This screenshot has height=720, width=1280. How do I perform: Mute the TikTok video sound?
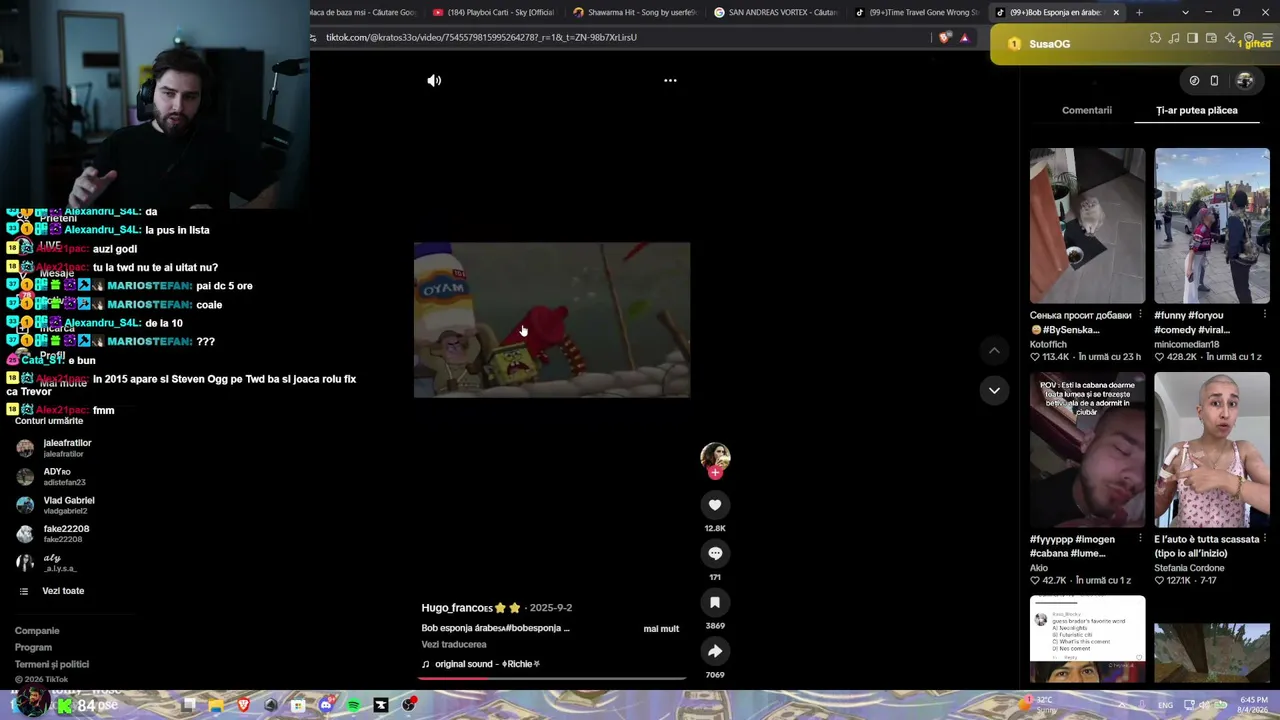434,80
